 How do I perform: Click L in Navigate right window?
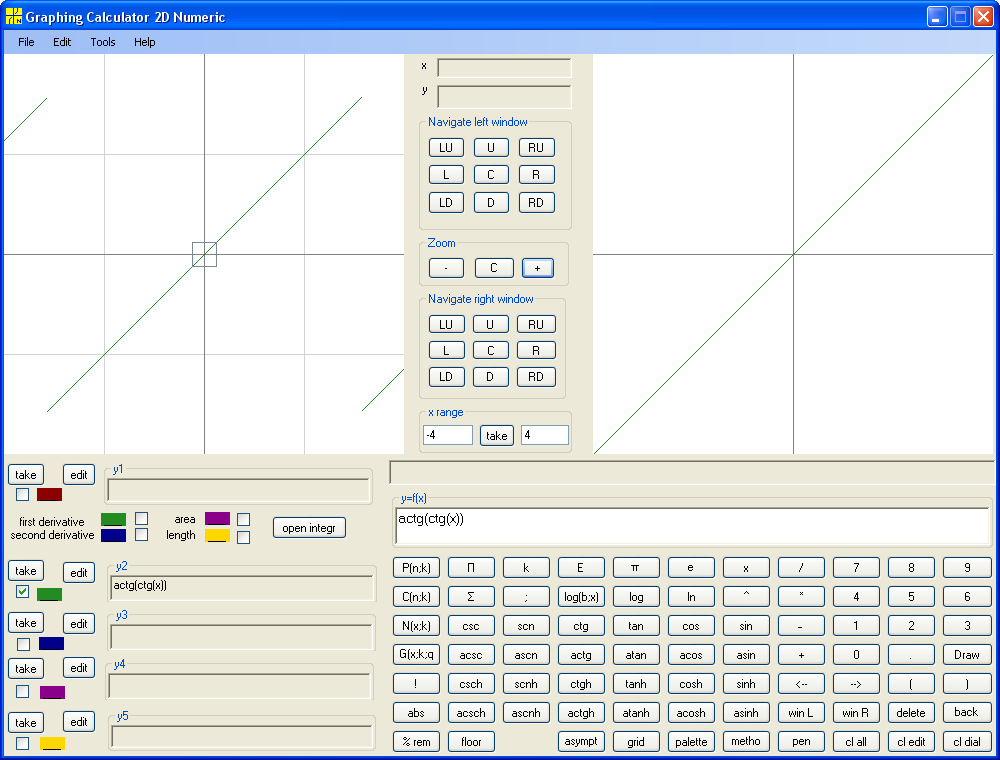pos(446,351)
